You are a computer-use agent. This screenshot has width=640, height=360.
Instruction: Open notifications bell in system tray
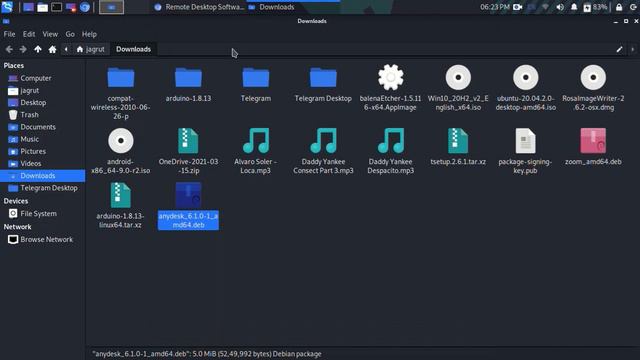coord(574,7)
